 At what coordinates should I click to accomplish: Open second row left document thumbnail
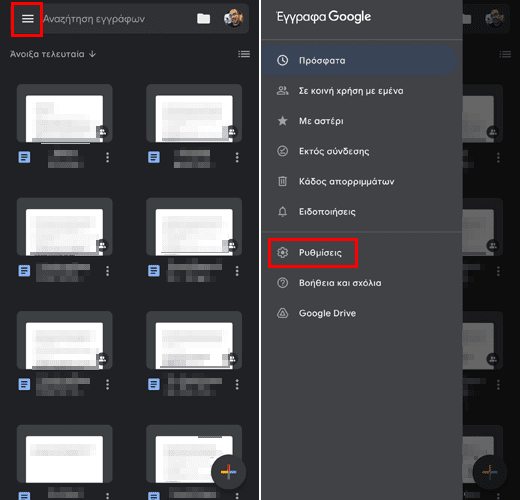65,227
